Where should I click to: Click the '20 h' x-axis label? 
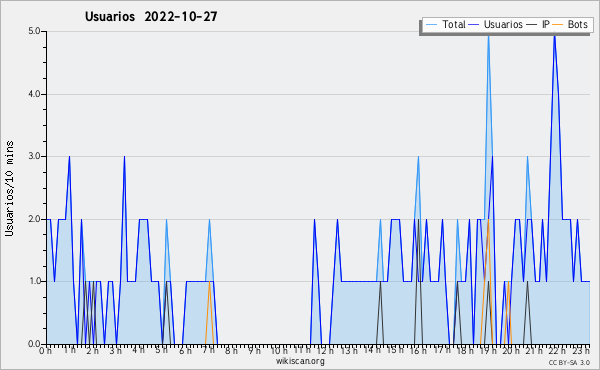tap(511, 351)
